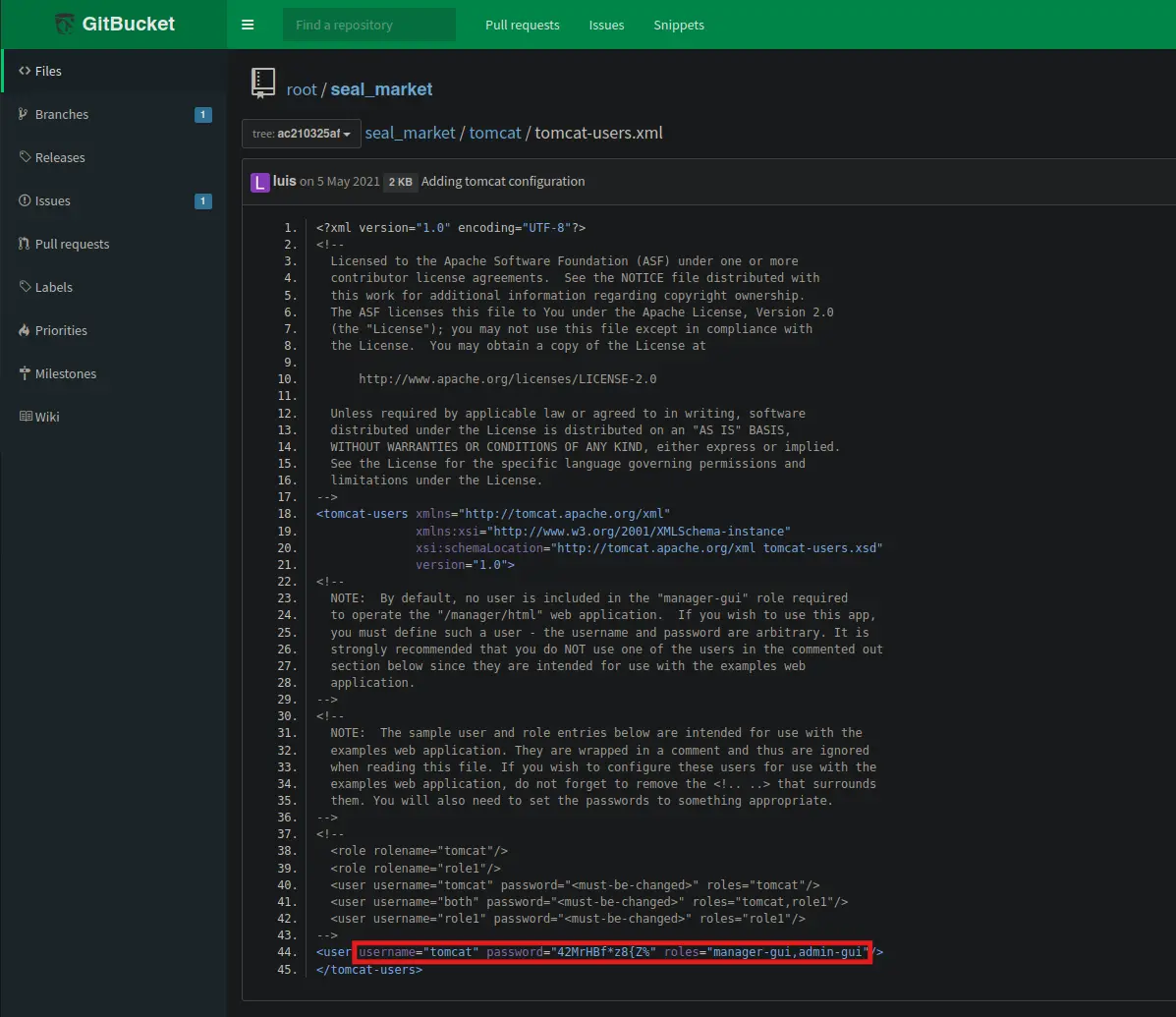
Task: Click the Branches icon in the sidebar
Action: coord(24,114)
